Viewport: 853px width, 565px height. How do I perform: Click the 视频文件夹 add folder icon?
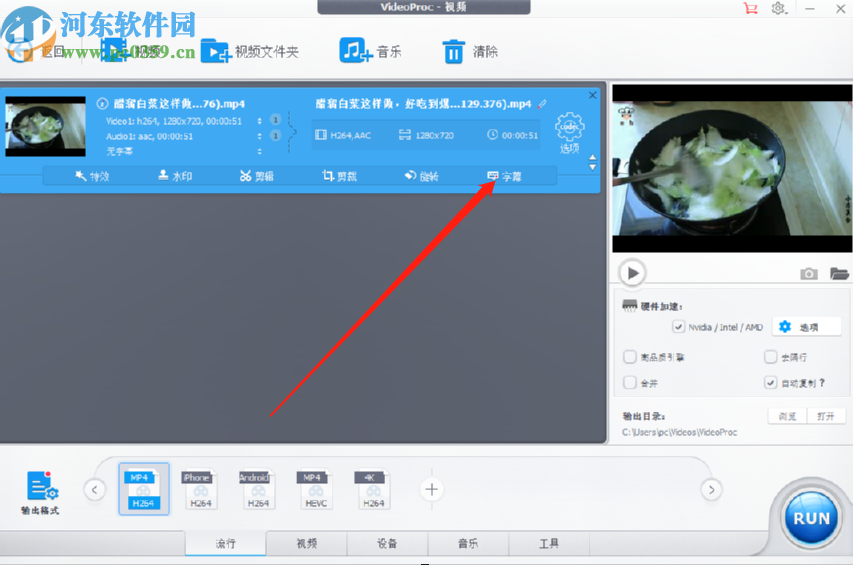point(215,52)
